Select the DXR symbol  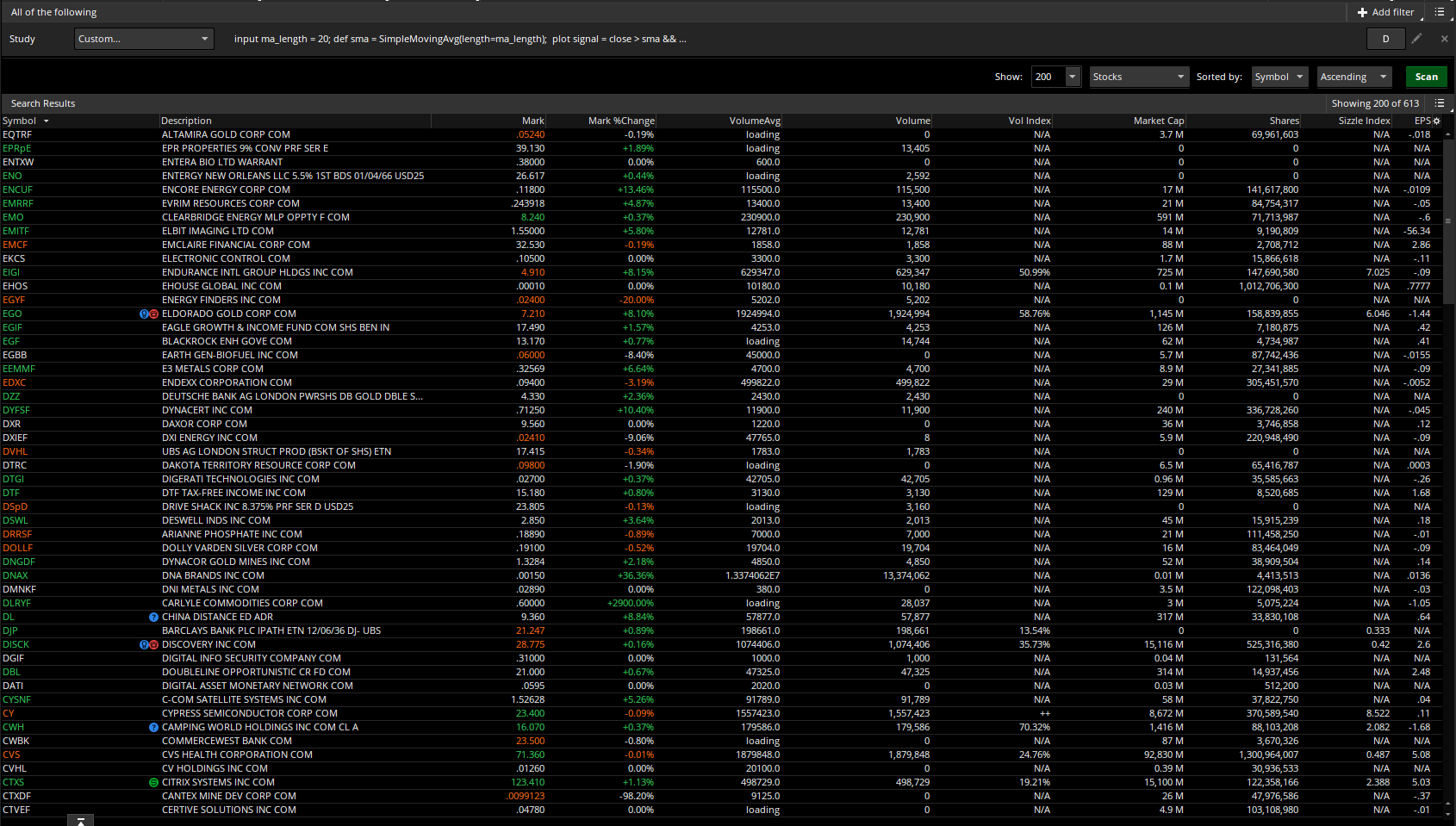tap(11, 425)
